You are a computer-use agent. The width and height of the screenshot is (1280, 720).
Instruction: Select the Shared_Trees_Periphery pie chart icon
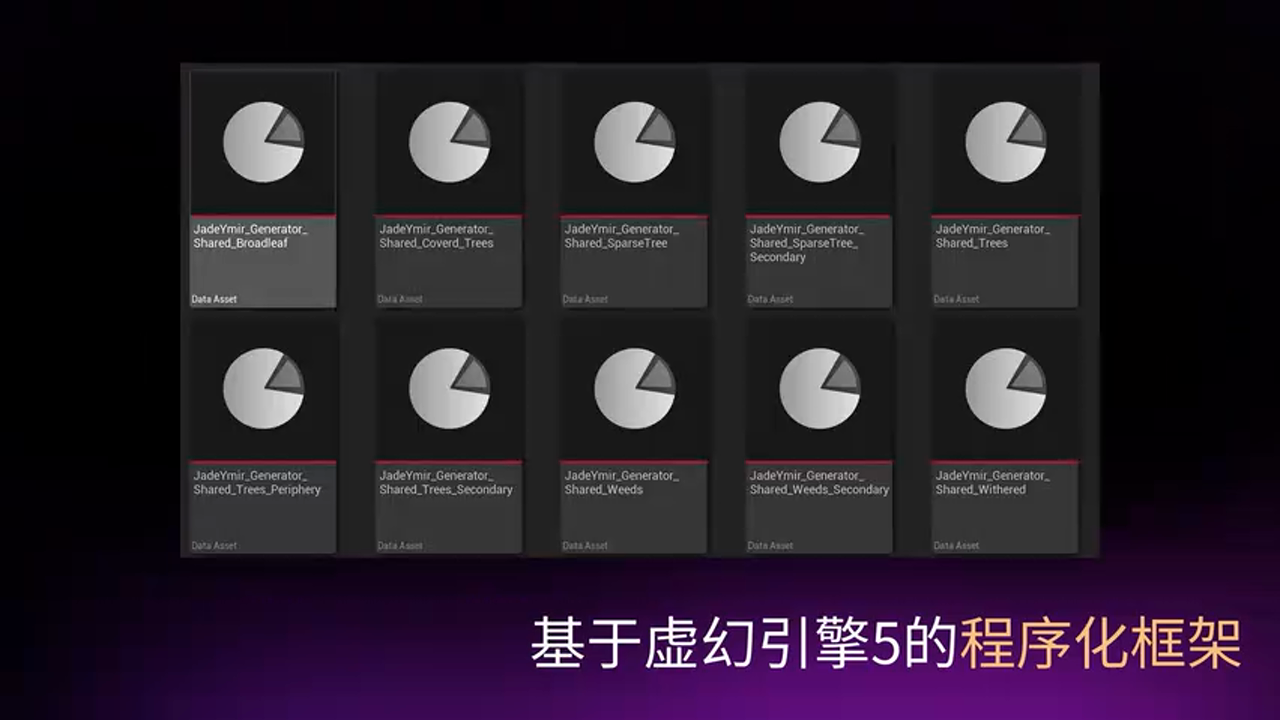263,389
